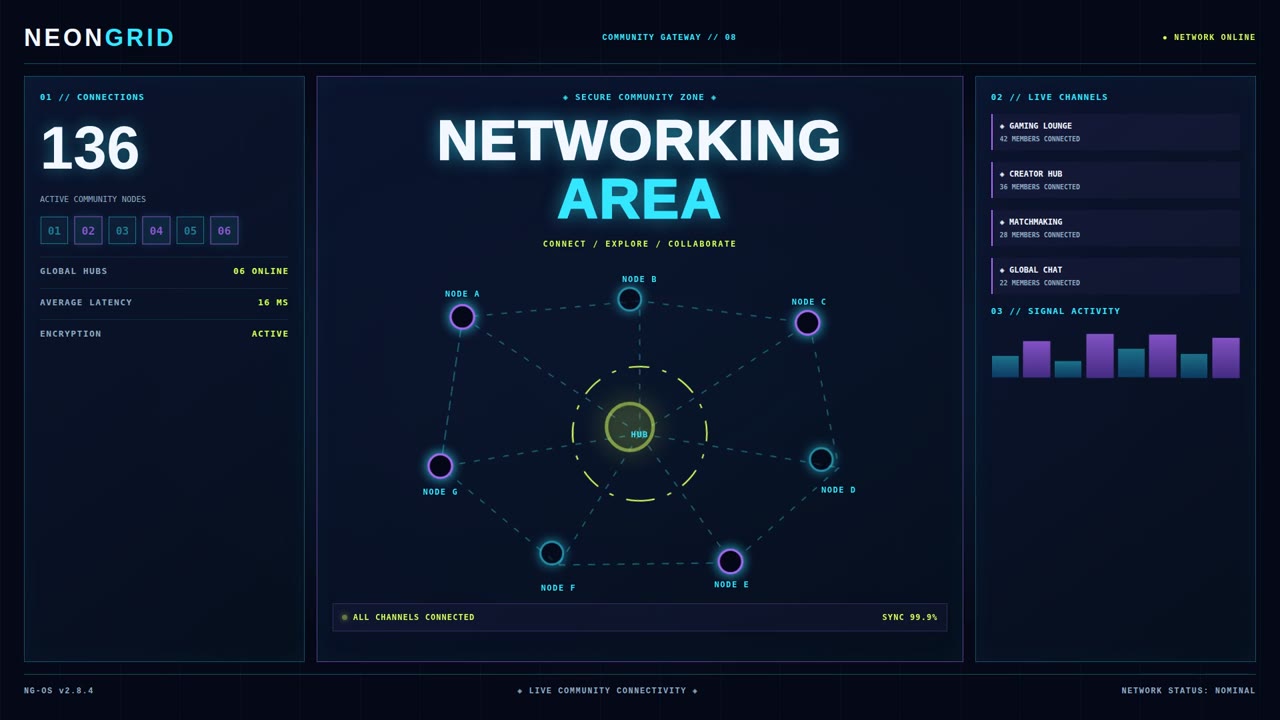Select the Node B circle

[x=629, y=299]
